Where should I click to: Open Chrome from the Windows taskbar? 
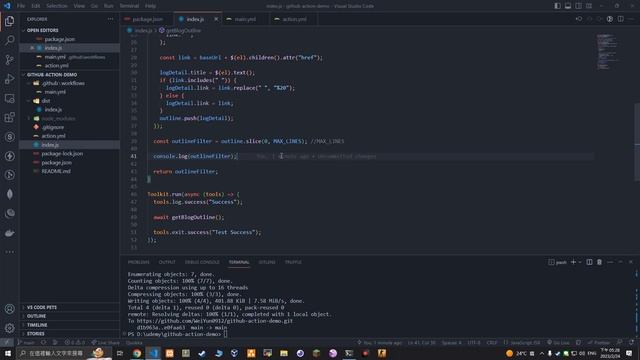tap(137, 353)
